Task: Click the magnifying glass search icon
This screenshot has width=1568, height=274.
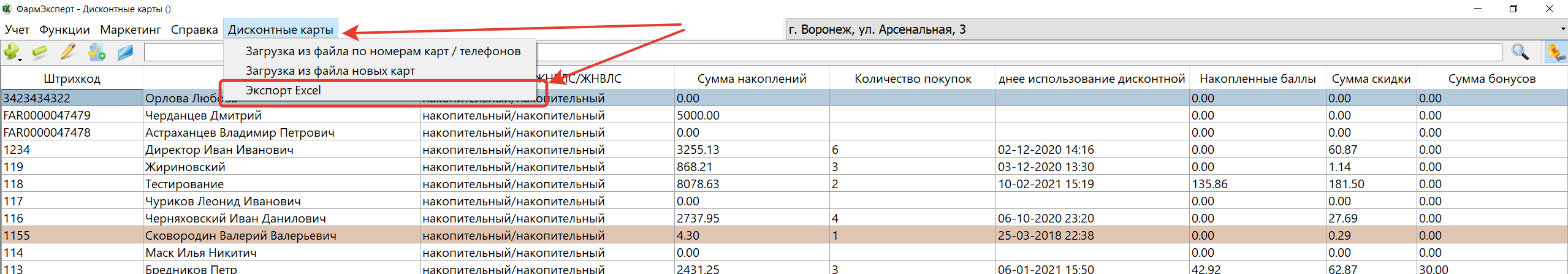Action: tap(1520, 52)
